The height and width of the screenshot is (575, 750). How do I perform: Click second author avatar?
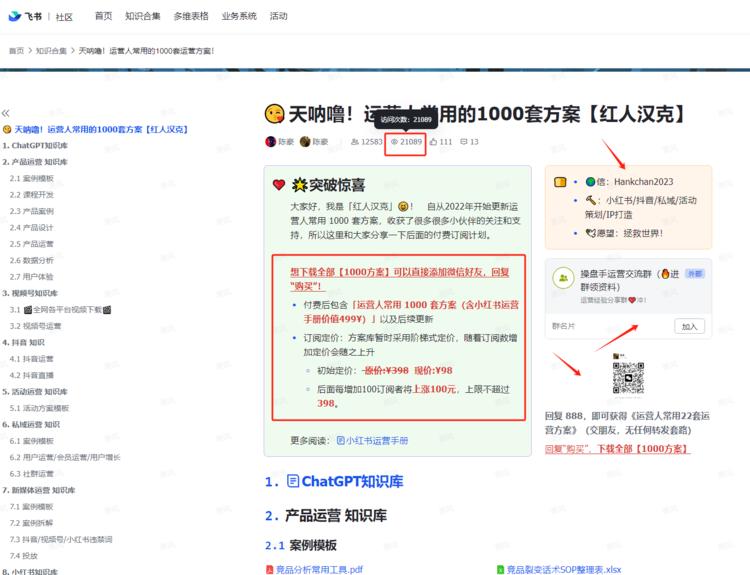pos(305,142)
